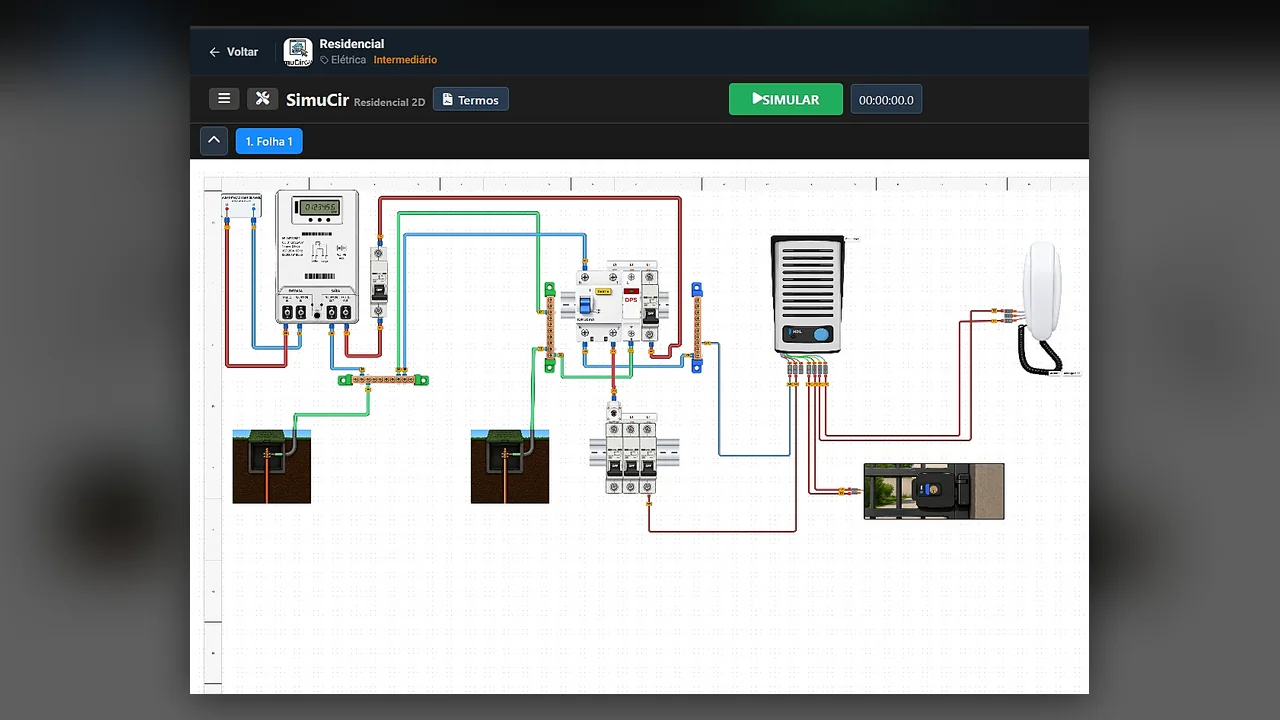1280x720 pixels.
Task: Click the Intermediário difficulty label
Action: point(405,60)
